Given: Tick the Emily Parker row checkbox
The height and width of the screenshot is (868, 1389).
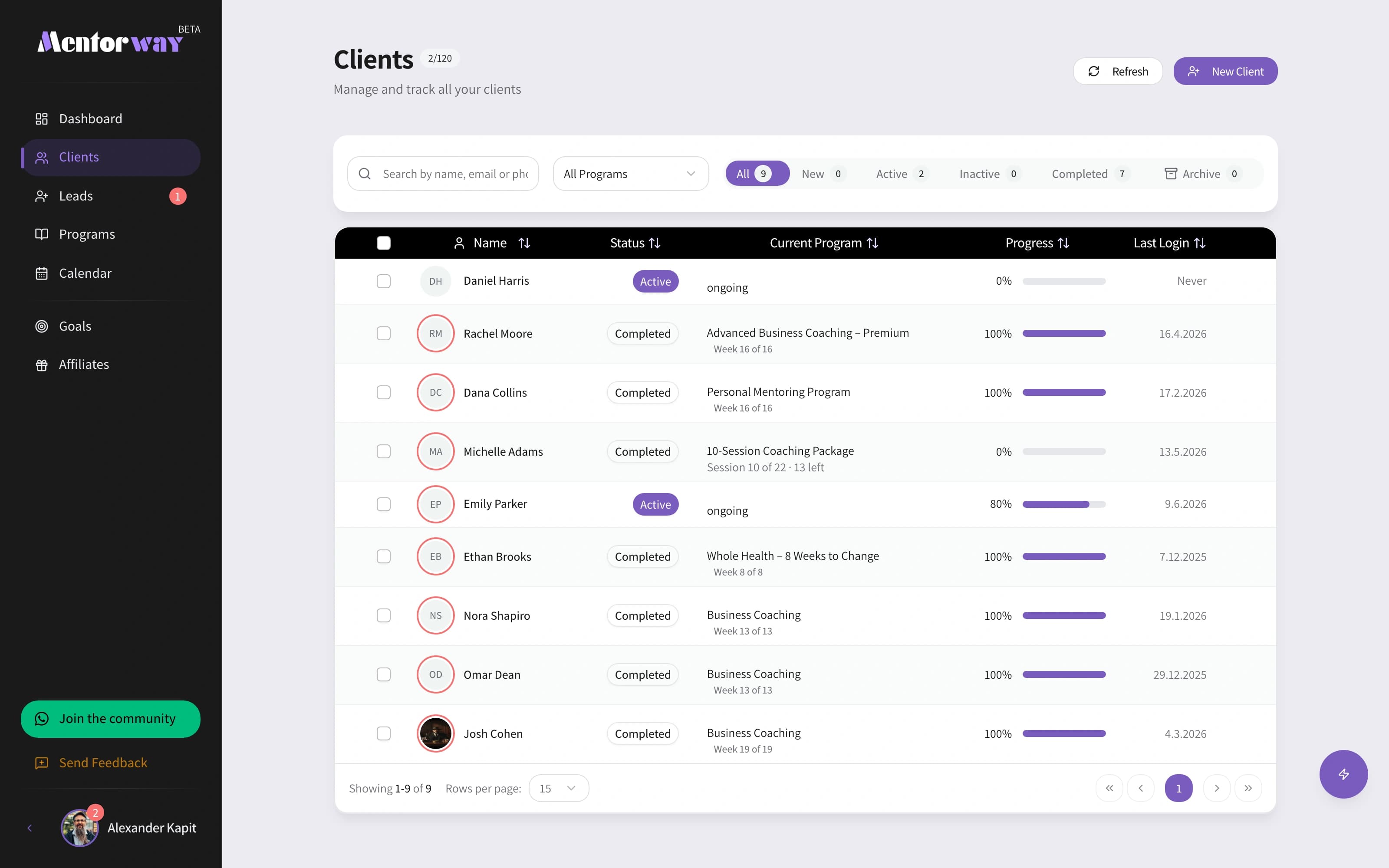Looking at the screenshot, I should (x=383, y=504).
